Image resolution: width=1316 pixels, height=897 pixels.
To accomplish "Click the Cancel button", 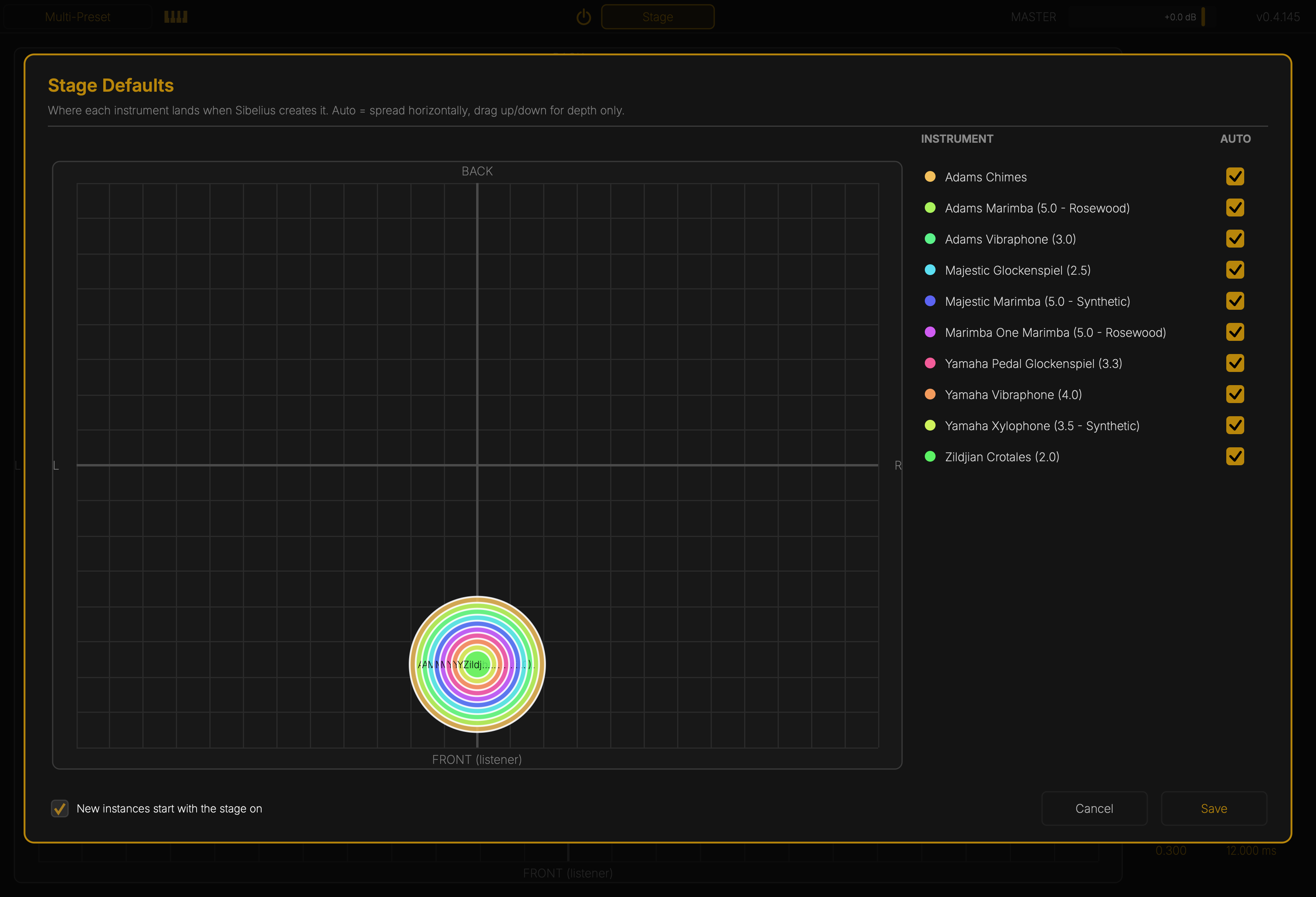I will tap(1094, 808).
